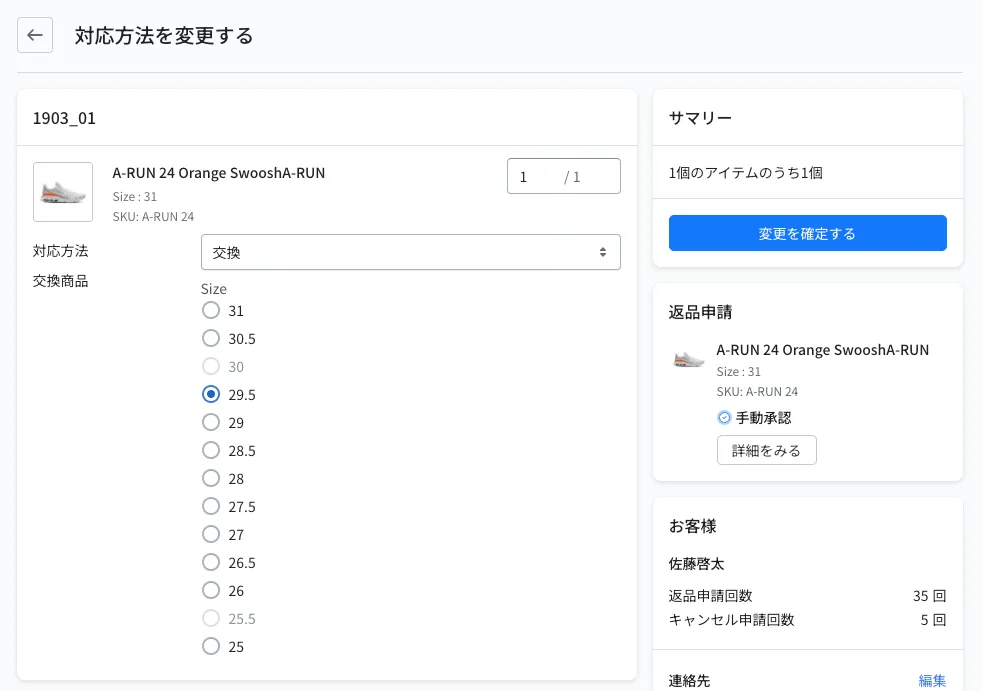This screenshot has width=982, height=691.
Task: Click the page title 対応方法を変更する
Action: (164, 36)
